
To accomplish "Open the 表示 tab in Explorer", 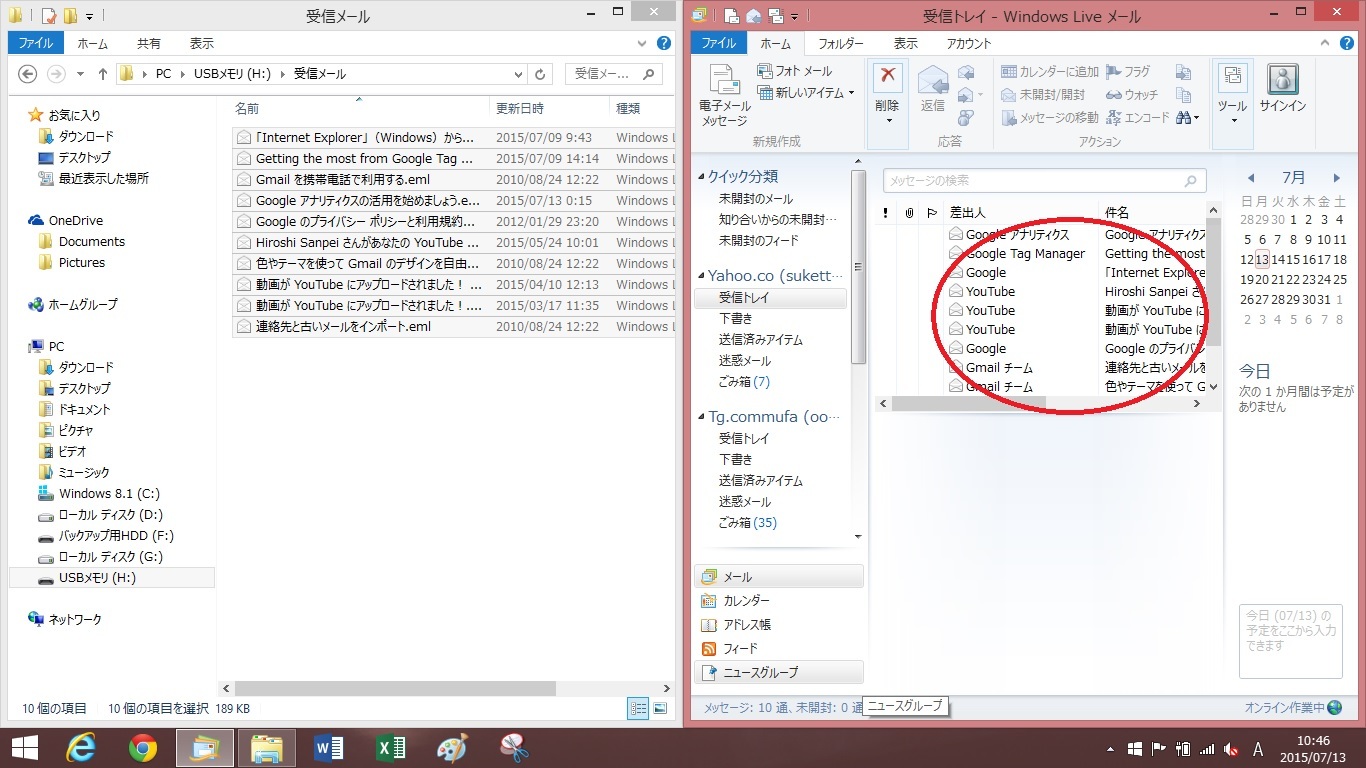I will point(202,43).
